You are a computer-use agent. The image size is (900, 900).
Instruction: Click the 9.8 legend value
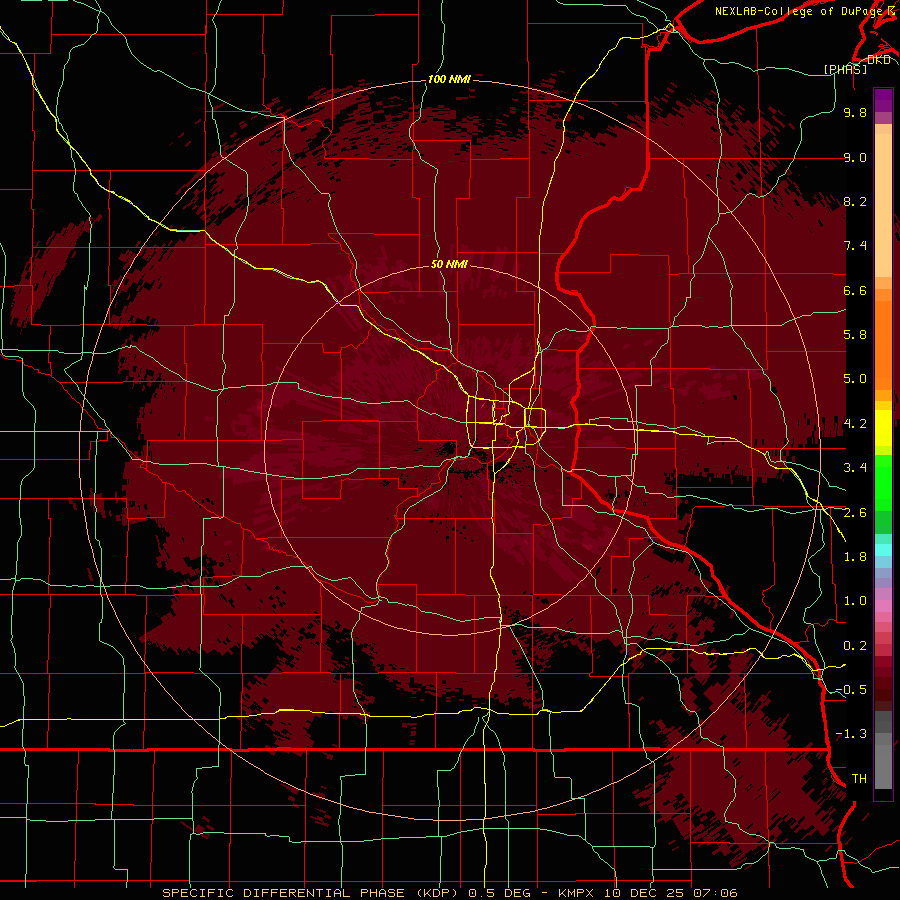855,112
